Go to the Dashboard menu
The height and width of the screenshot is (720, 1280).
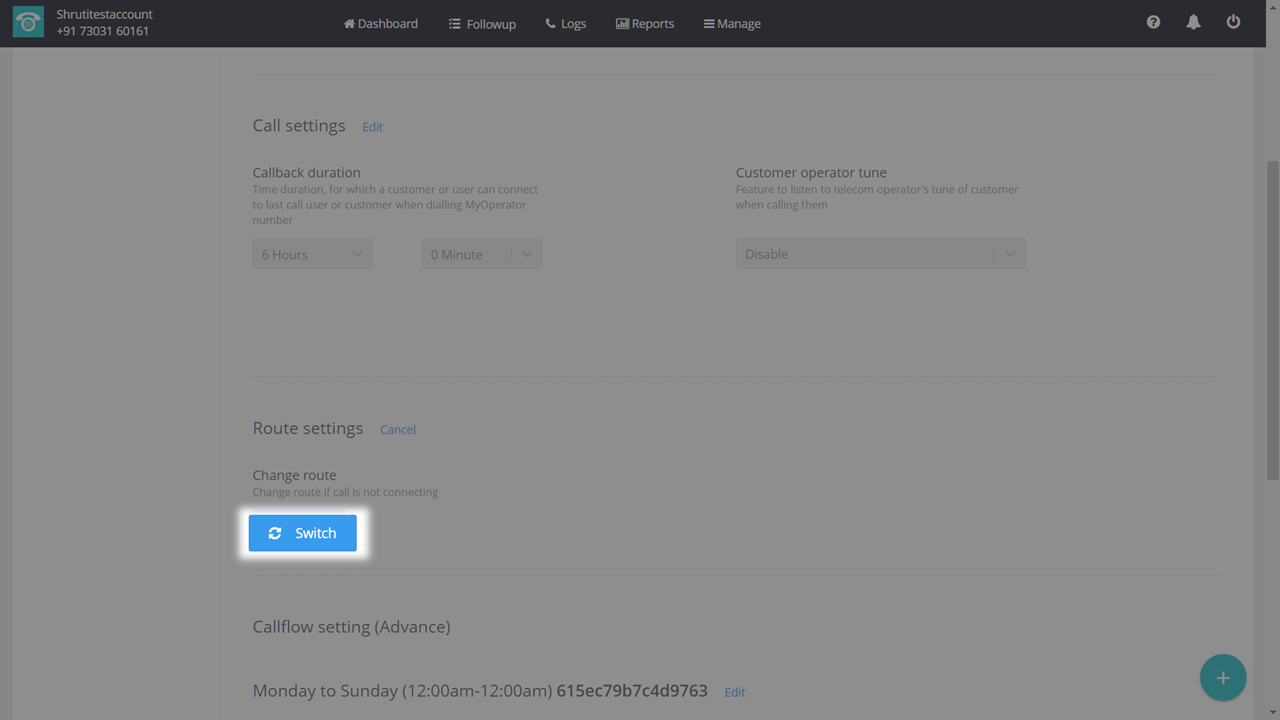(381, 24)
